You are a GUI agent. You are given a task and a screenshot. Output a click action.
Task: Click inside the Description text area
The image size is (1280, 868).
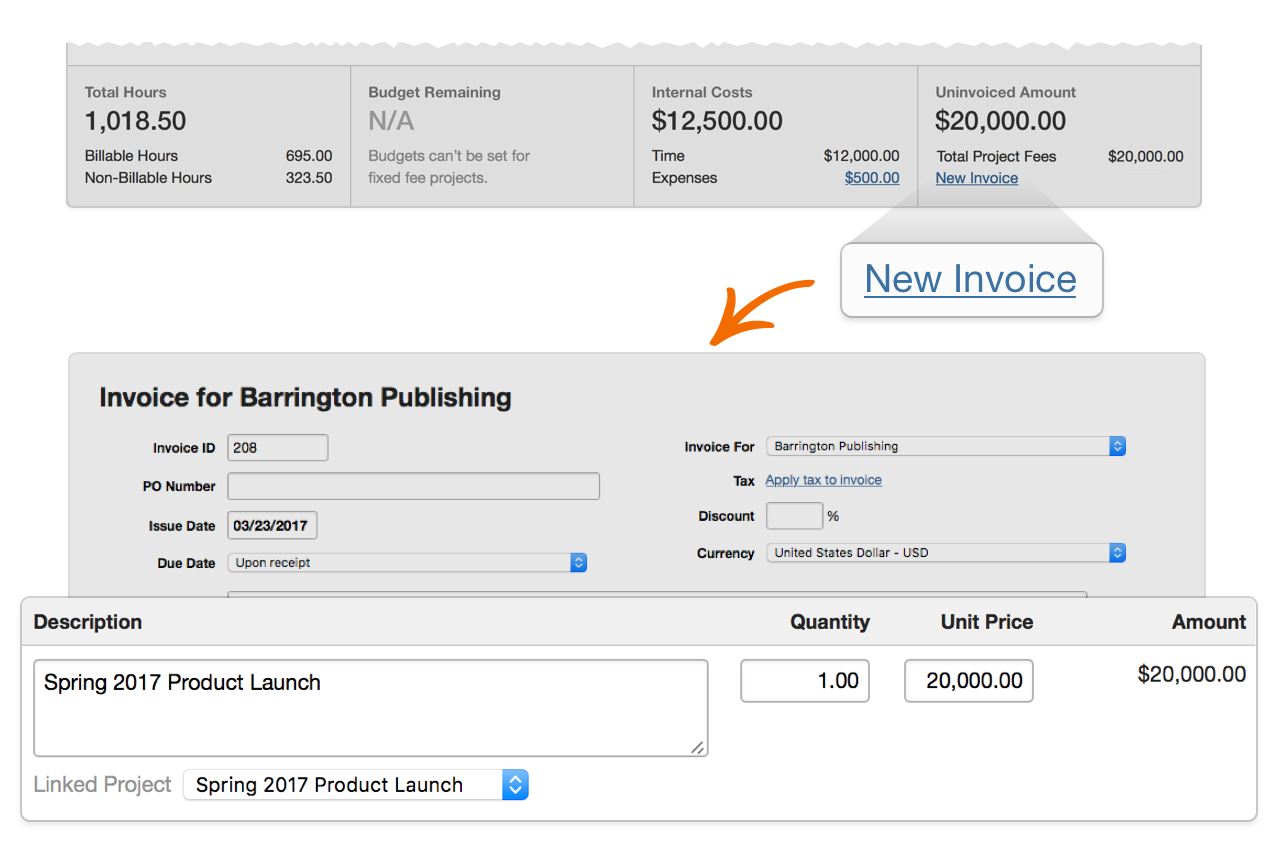(x=370, y=708)
